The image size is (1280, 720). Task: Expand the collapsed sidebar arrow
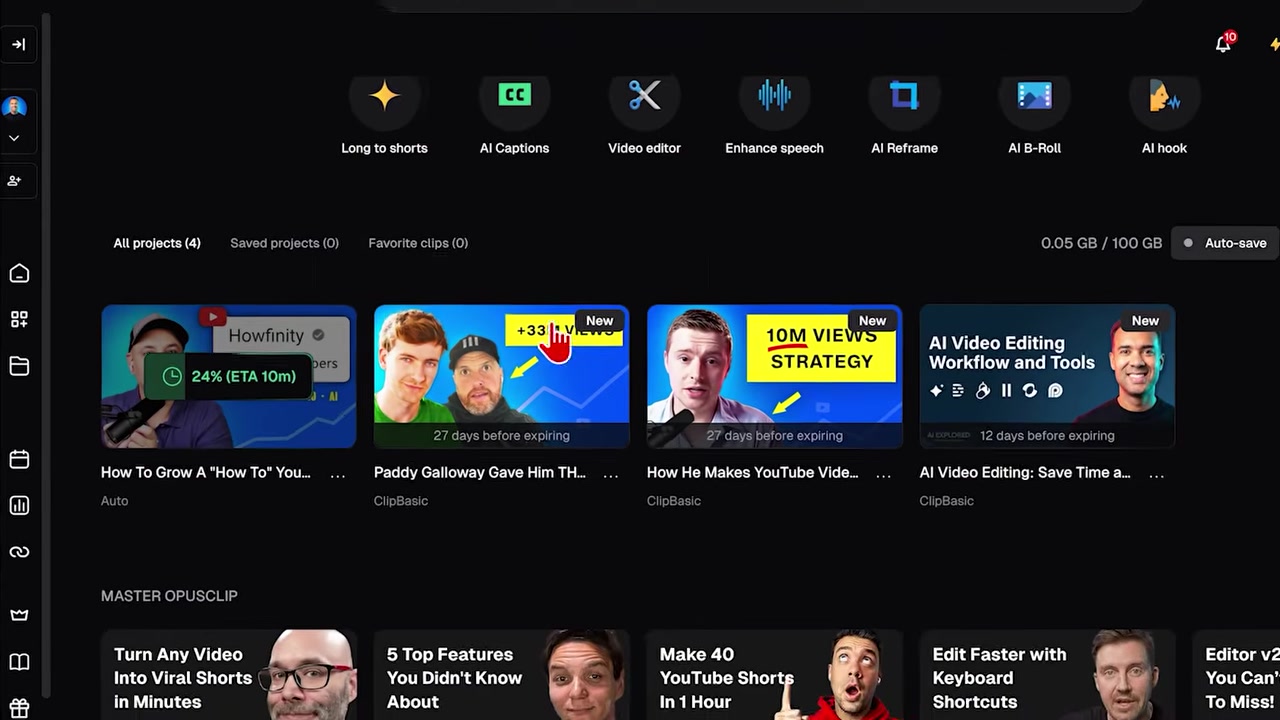coord(18,44)
